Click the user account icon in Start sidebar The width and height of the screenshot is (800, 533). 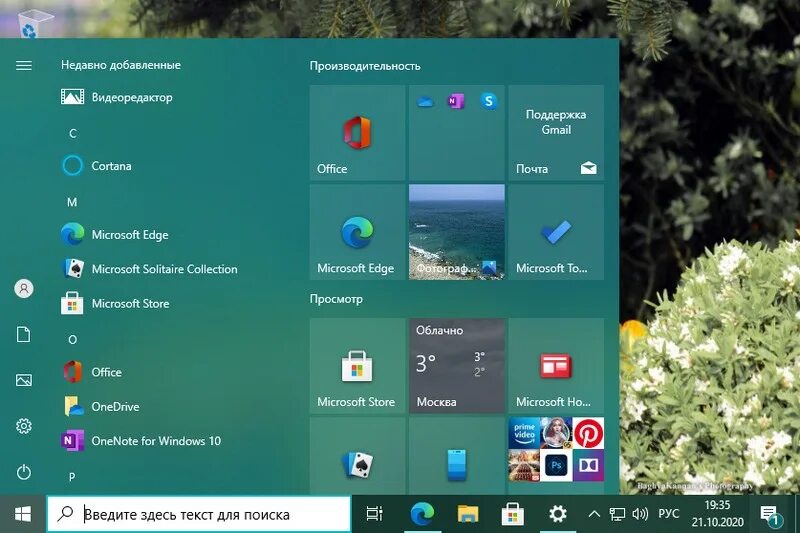point(23,289)
